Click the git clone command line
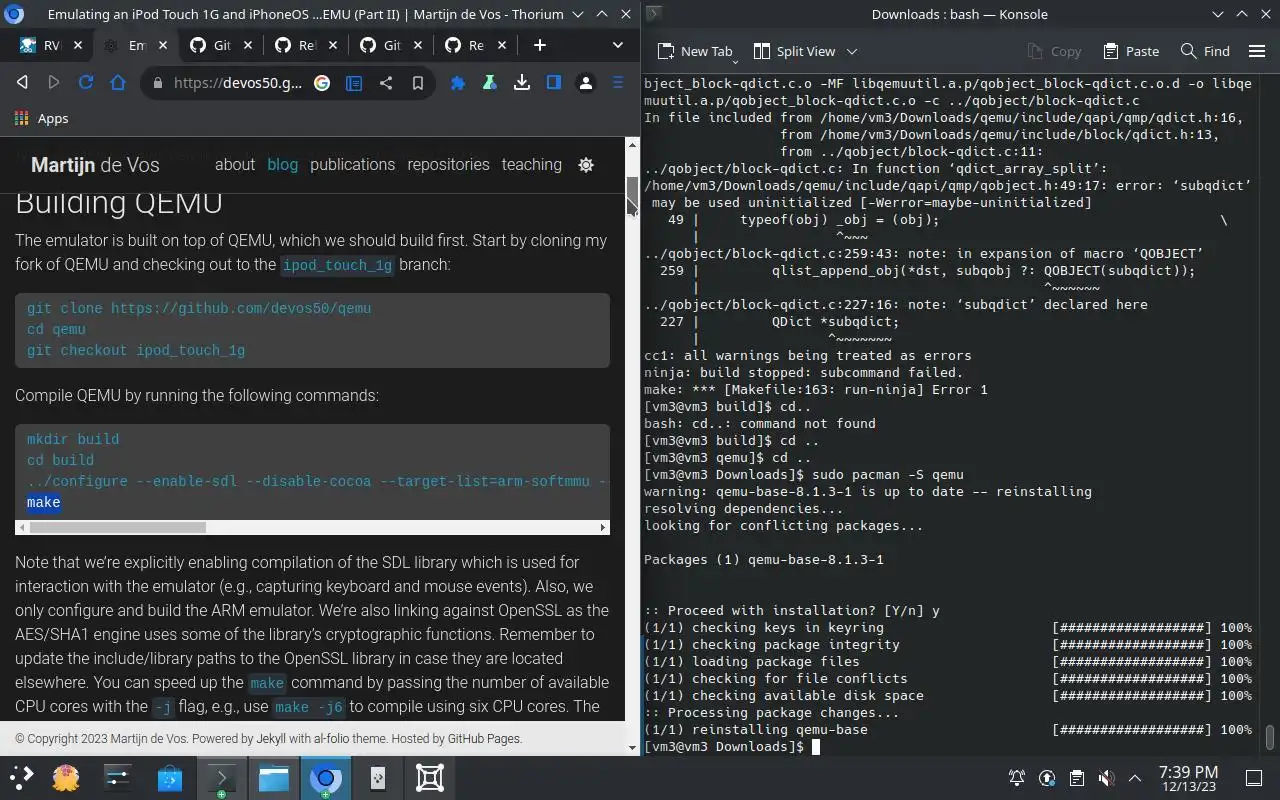Screen dimensions: 1280x800 (x=199, y=308)
